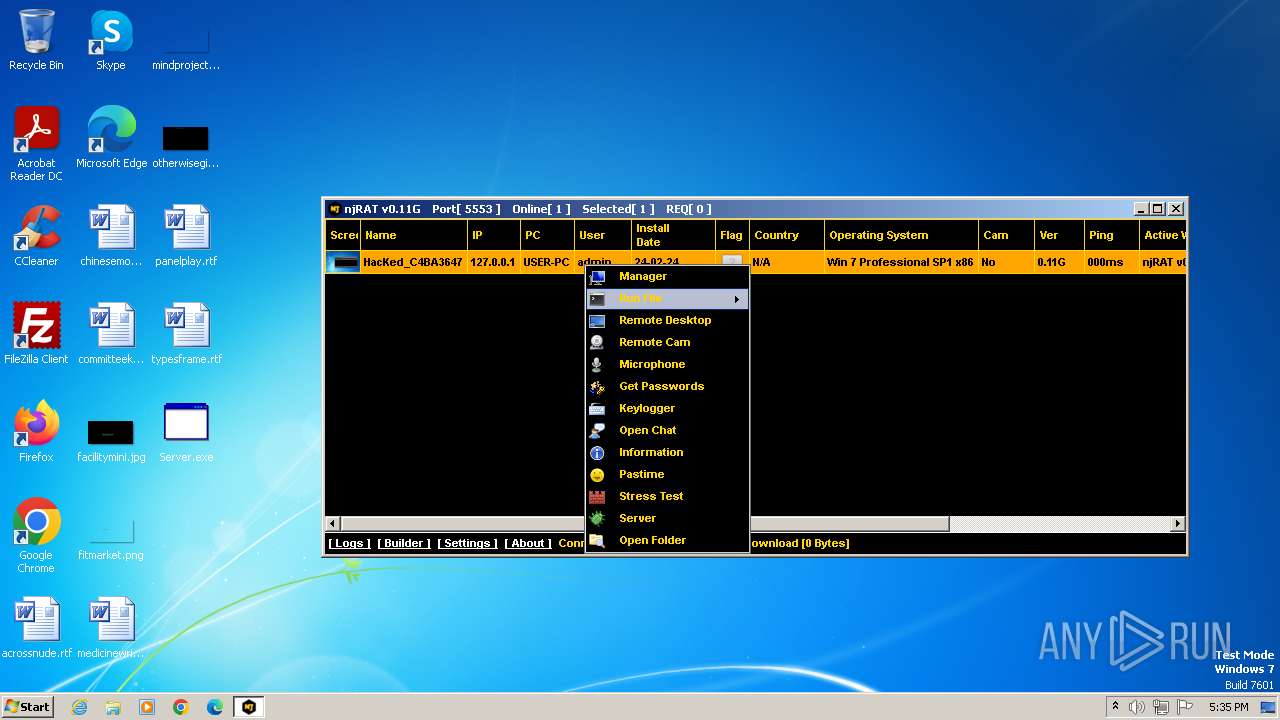Click the Win 7 Professional SP1 x86 cell

[x=901, y=262]
